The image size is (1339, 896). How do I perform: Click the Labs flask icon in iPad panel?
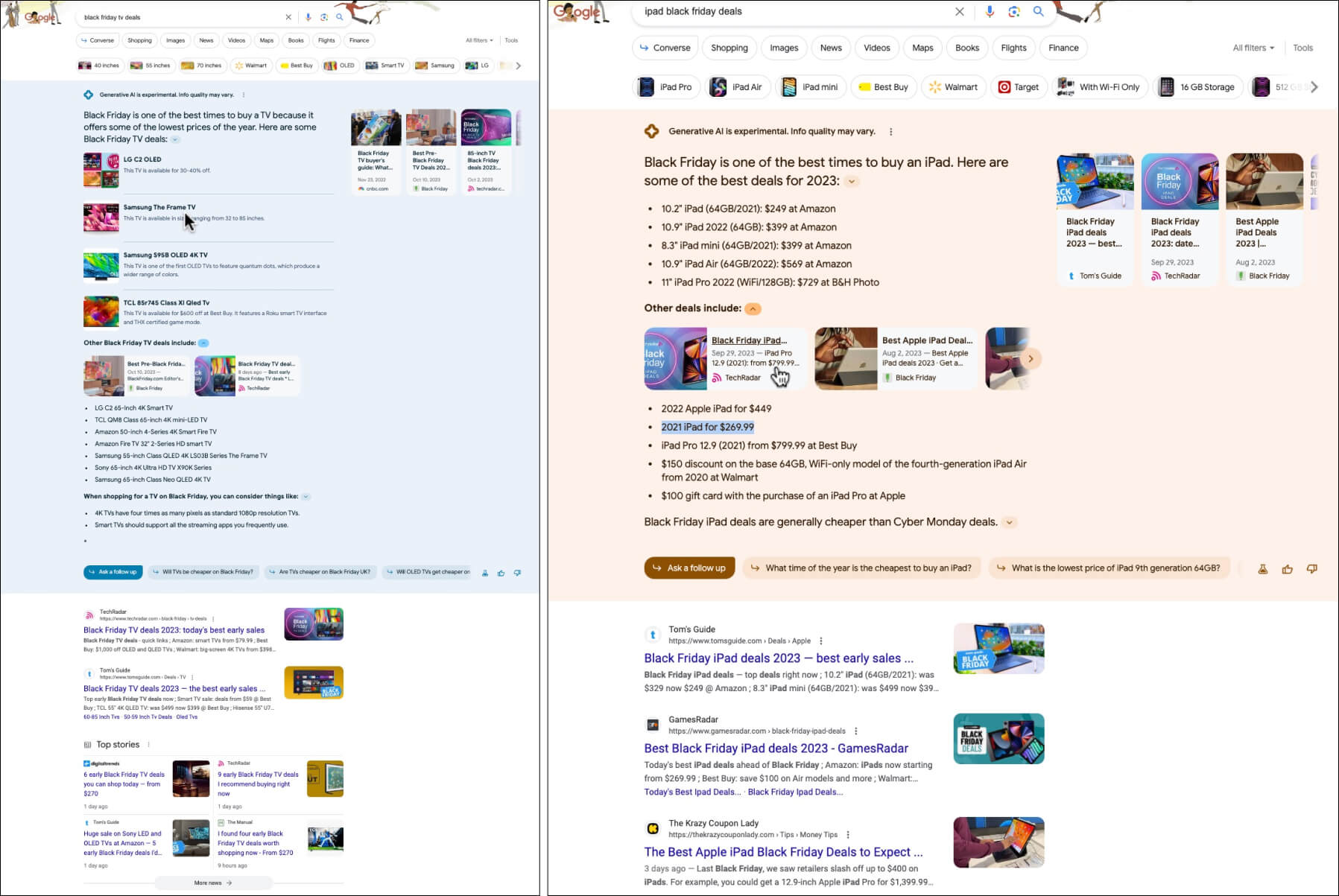coord(1262,569)
